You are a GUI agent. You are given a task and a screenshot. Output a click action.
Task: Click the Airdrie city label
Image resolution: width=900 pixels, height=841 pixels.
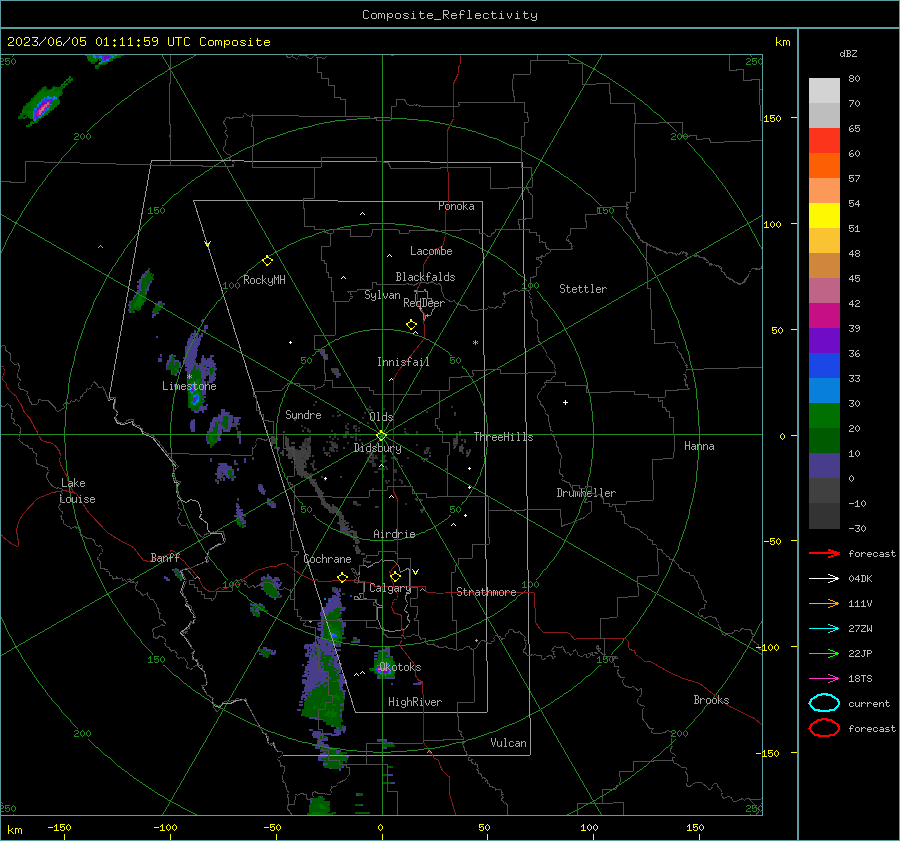tap(394, 534)
